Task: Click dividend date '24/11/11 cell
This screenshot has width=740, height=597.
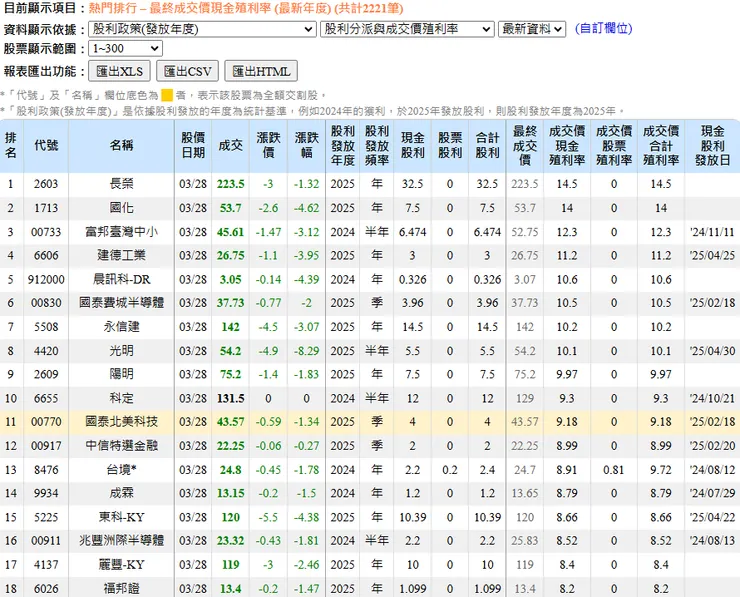Action: click(x=712, y=232)
